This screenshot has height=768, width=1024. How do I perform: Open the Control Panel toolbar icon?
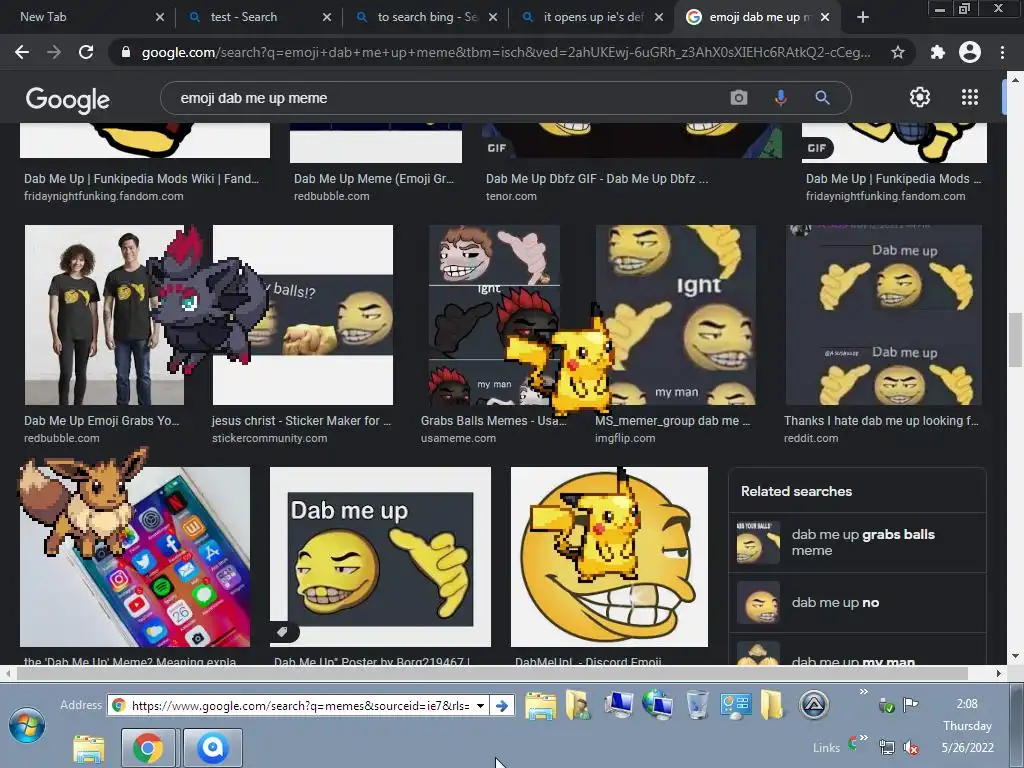pyautogui.click(x=735, y=705)
